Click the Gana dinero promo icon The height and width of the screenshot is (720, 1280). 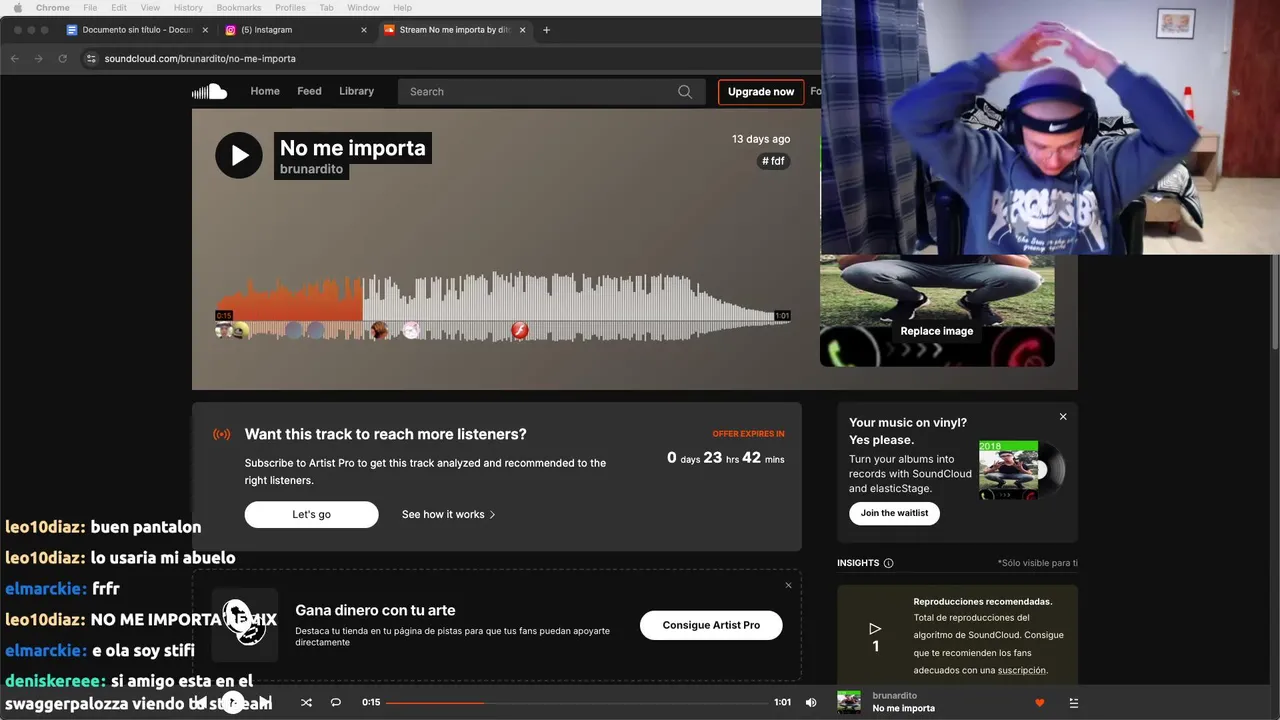(x=245, y=625)
